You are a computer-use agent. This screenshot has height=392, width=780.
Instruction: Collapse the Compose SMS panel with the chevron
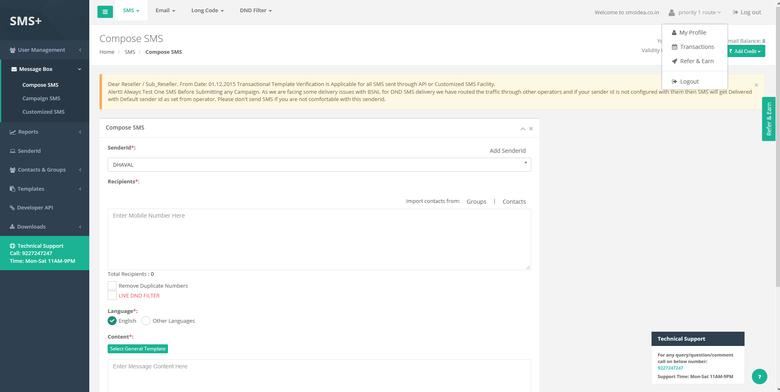[523, 129]
